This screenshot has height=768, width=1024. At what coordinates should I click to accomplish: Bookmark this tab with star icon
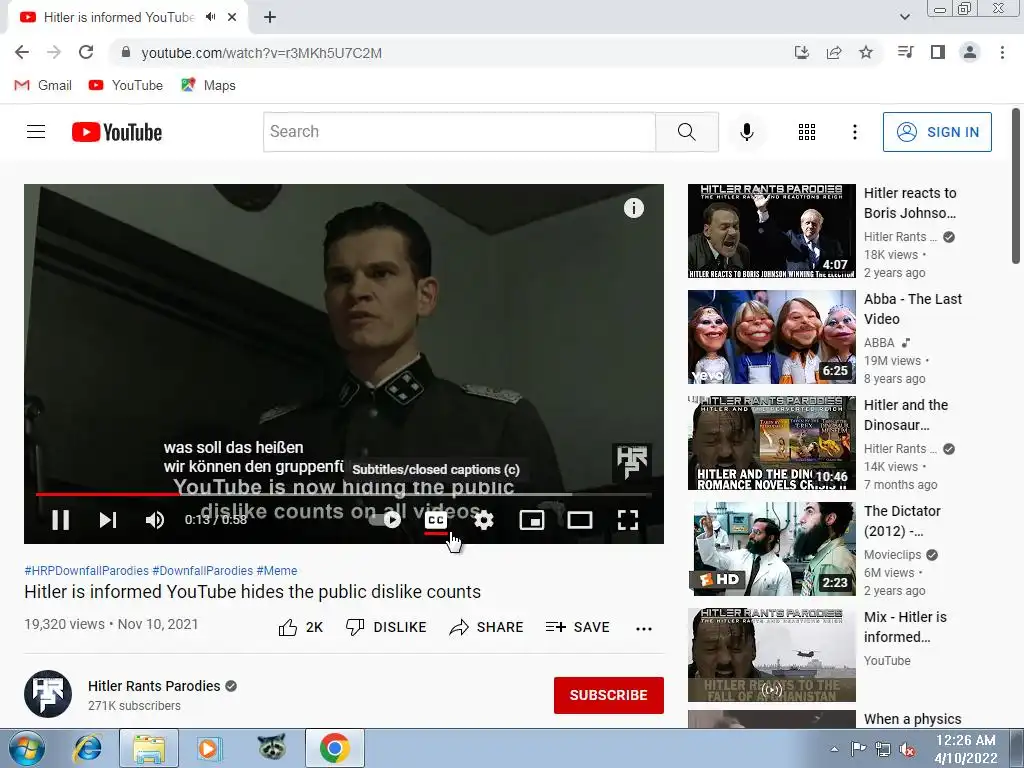[866, 52]
